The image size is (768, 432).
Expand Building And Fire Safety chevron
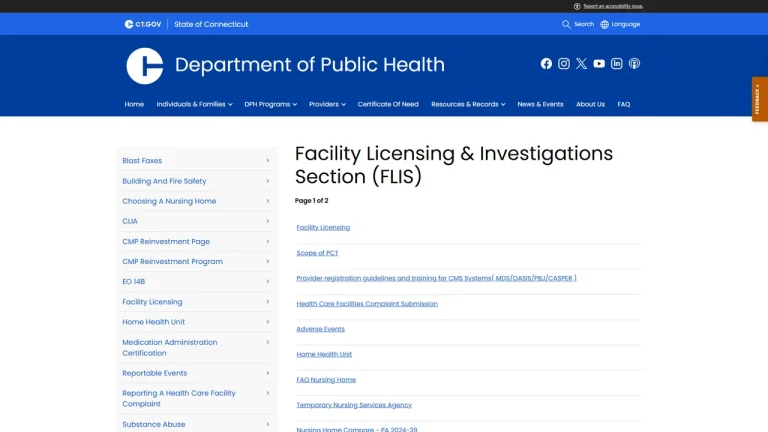coord(267,181)
